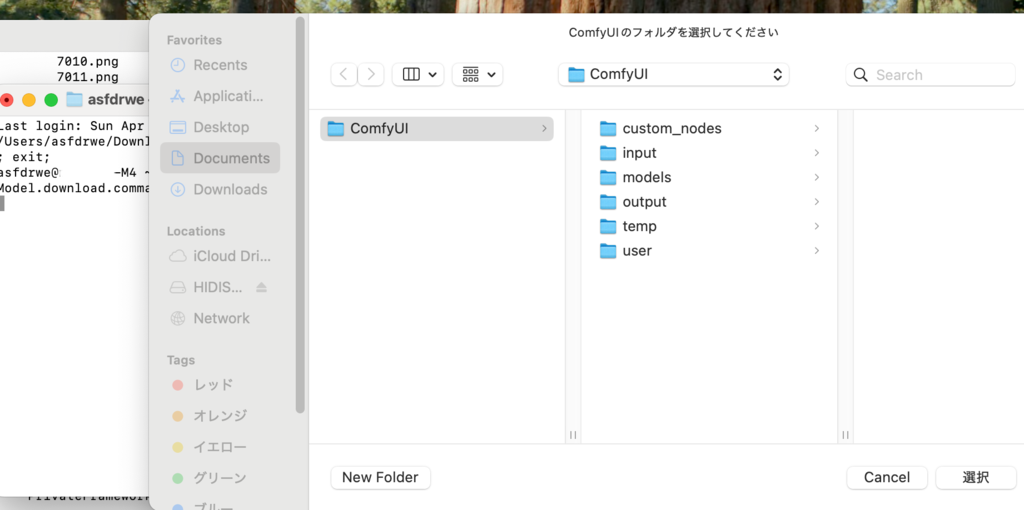Screen dimensions: 1024x510
Task: Click the New Folder button
Action: pyautogui.click(x=380, y=477)
